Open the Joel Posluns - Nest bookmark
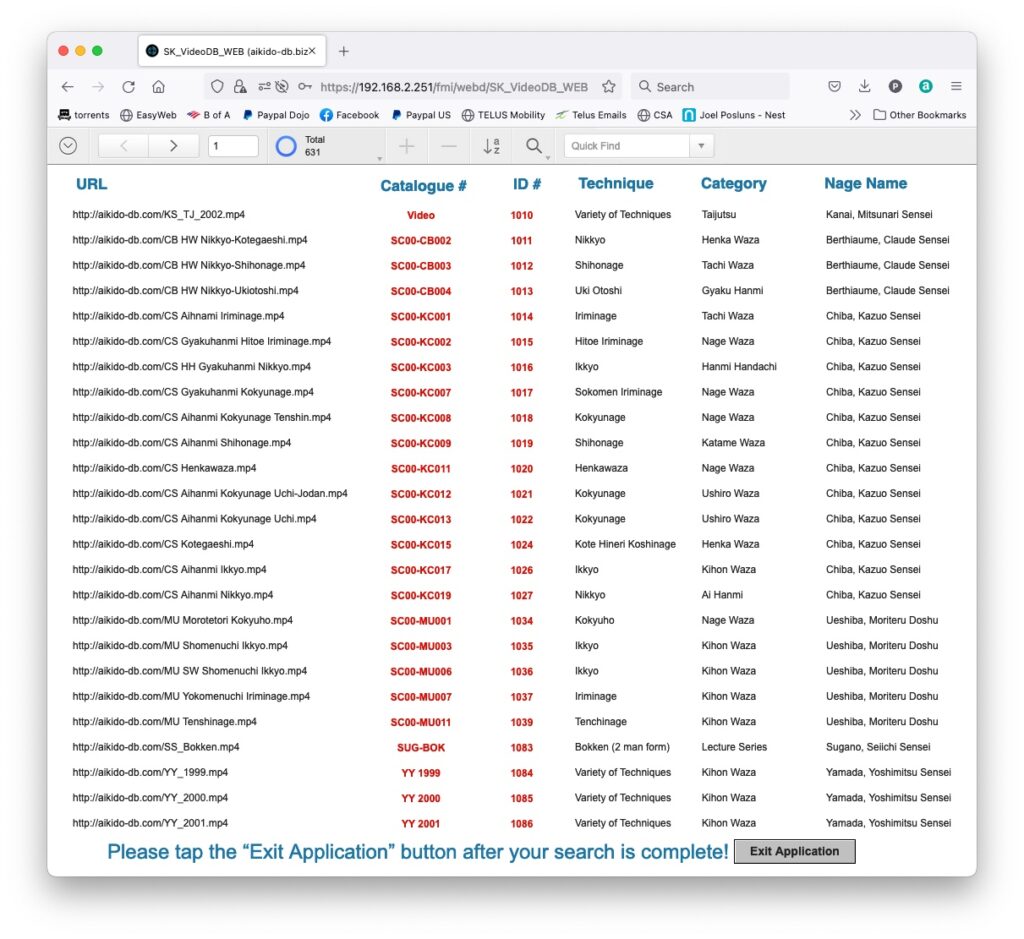Screen dimensions: 1024x939 [x=734, y=115]
